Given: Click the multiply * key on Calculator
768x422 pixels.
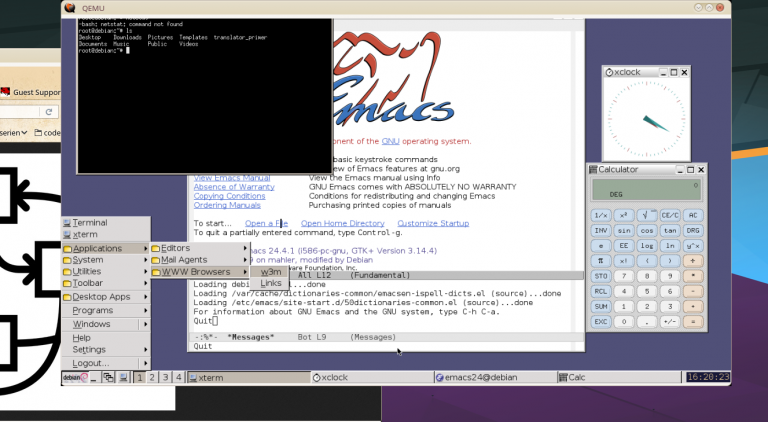Looking at the screenshot, I should coord(693,276).
